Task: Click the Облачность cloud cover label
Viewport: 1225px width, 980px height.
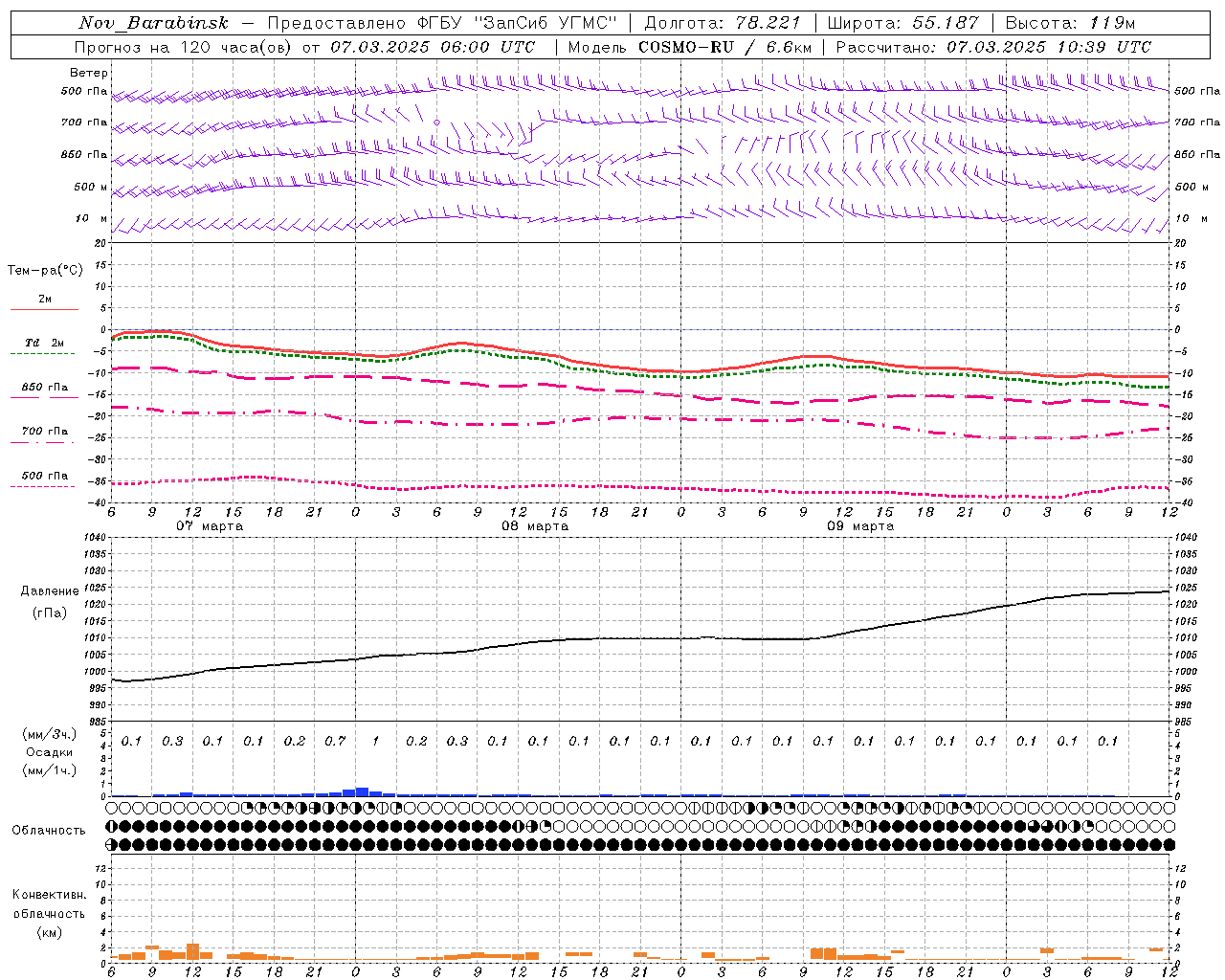Action: [49, 830]
